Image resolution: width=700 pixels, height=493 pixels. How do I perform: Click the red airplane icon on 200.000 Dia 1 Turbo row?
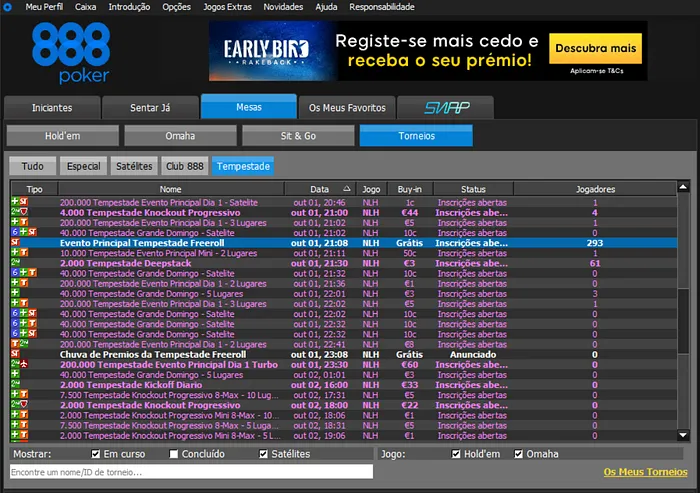[24, 364]
